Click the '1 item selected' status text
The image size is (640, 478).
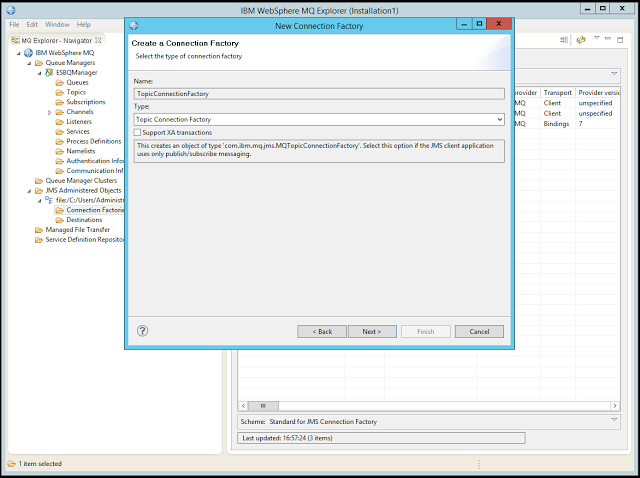[x=40, y=464]
